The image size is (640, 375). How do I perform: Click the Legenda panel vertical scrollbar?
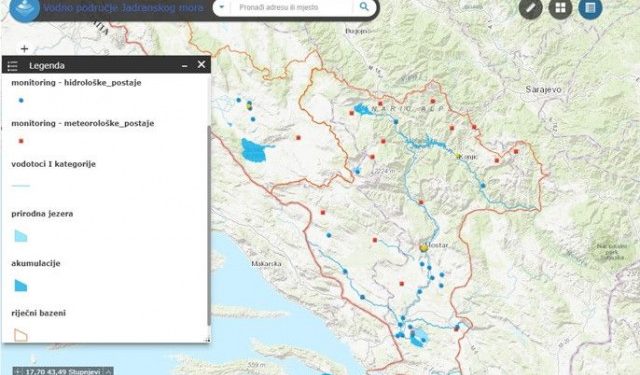click(x=209, y=225)
